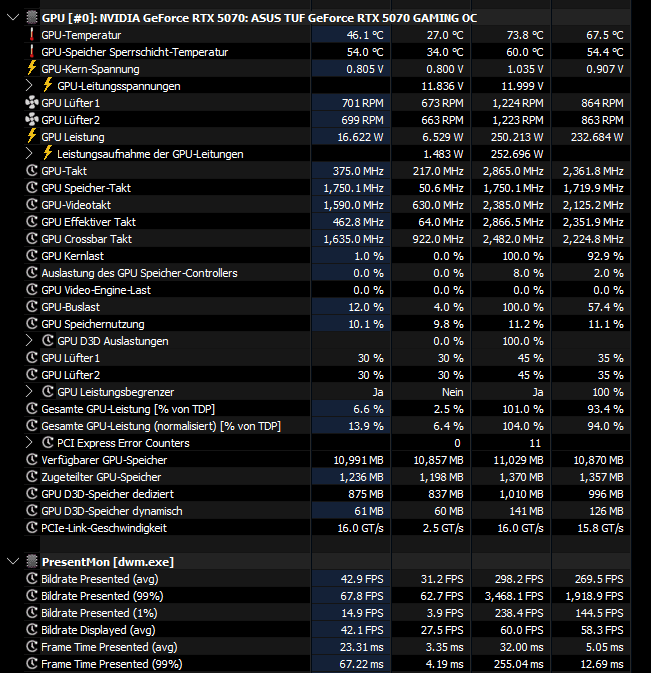Click gauge icon of GPU Leistungsbegrenzer
651x673 pixels.
(48, 392)
